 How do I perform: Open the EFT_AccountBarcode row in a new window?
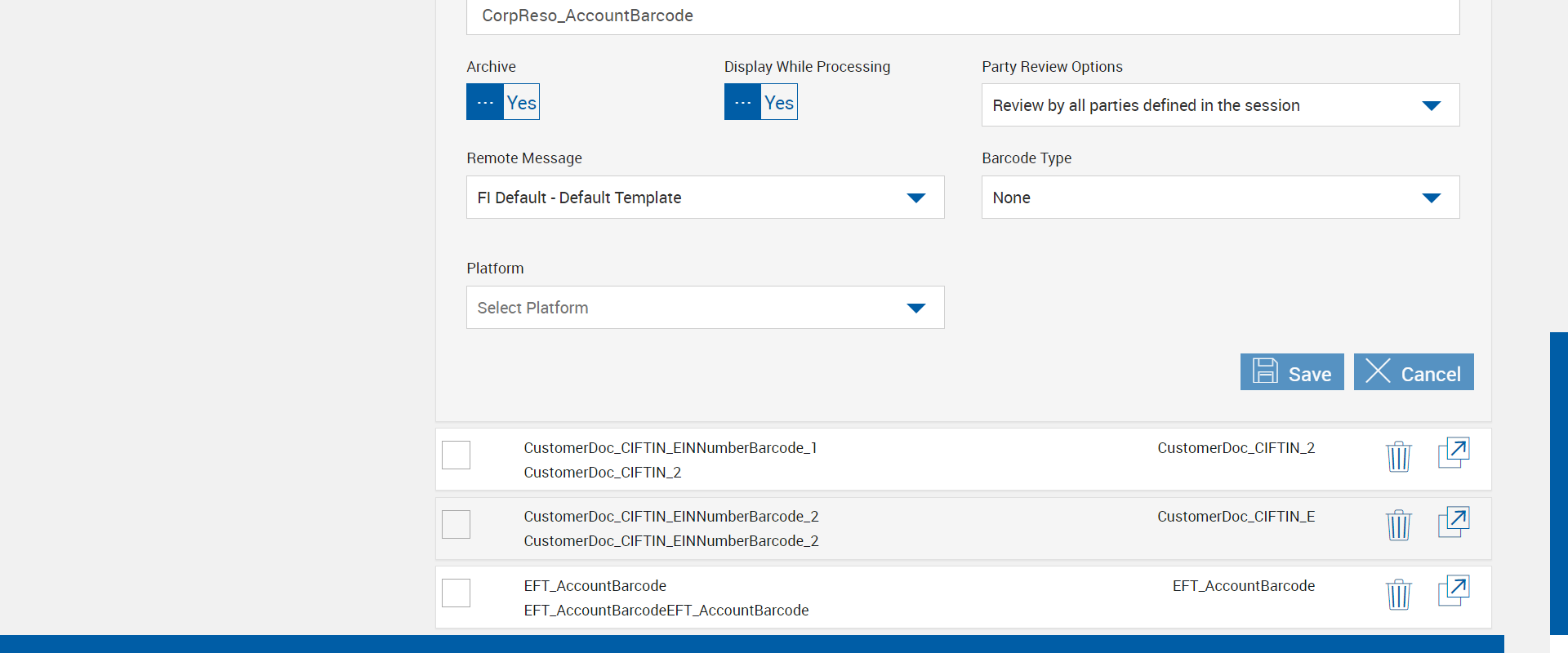1453,591
